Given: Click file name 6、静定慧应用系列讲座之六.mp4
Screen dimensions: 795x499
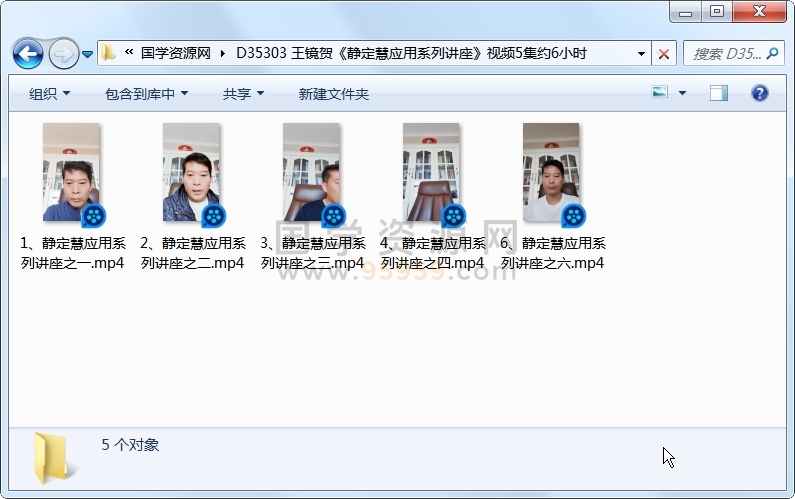Looking at the screenshot, I should [x=553, y=253].
